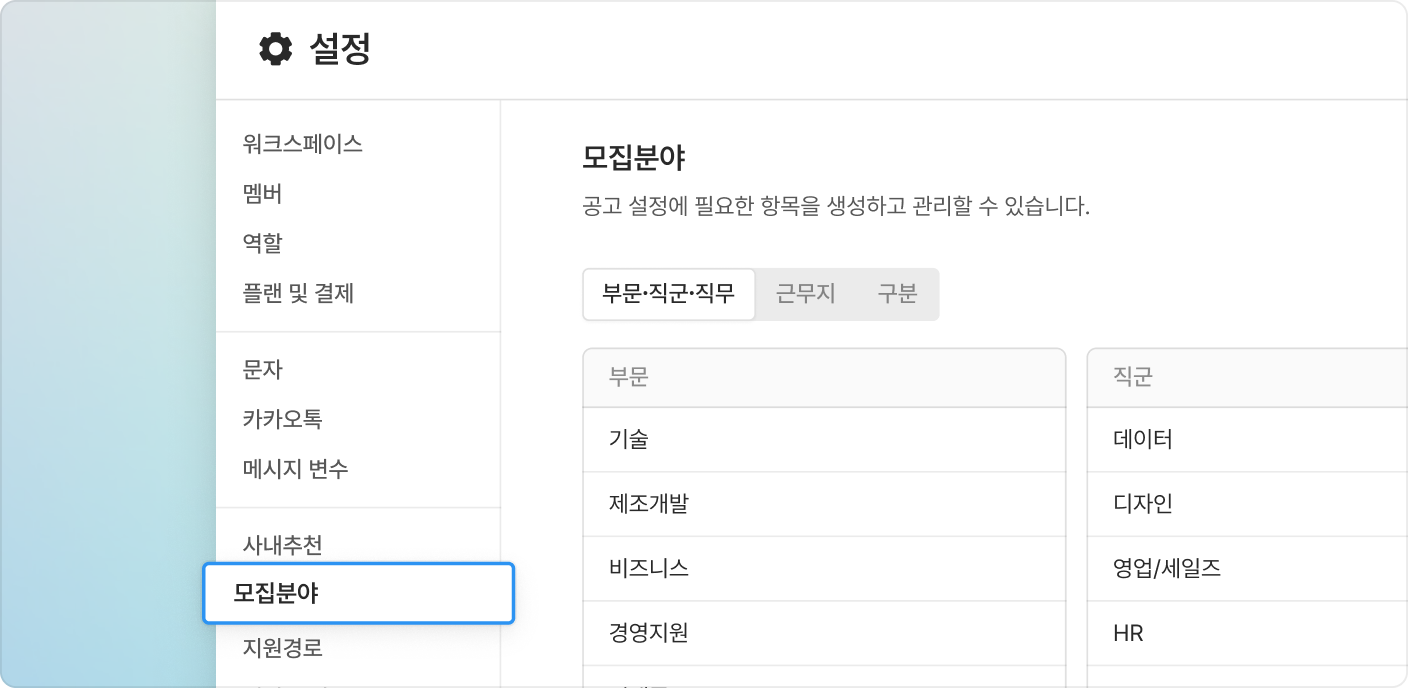Open 문자 settings in sidebar
Screen dimensions: 1408x688
click(x=262, y=369)
